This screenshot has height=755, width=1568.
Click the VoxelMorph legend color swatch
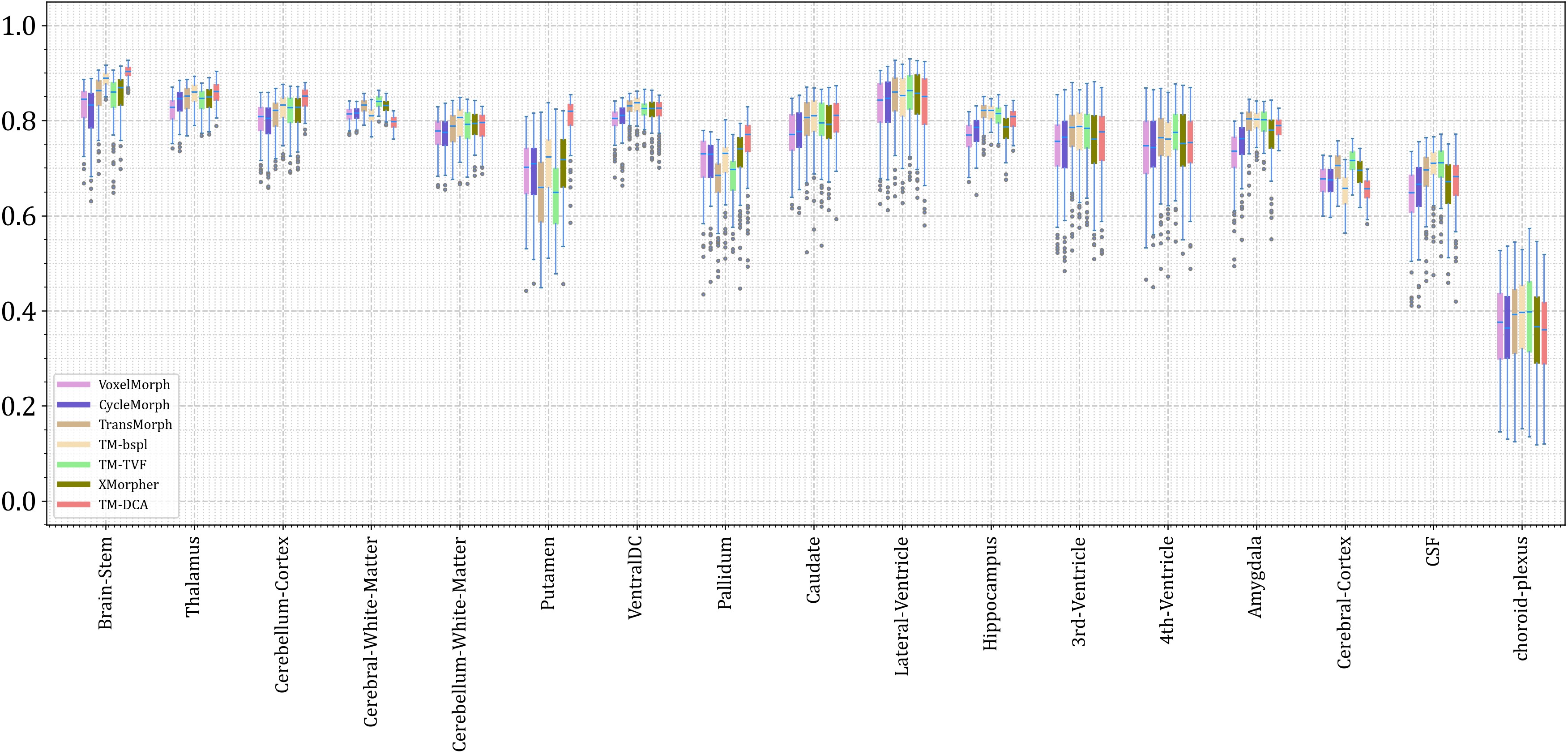74,385
